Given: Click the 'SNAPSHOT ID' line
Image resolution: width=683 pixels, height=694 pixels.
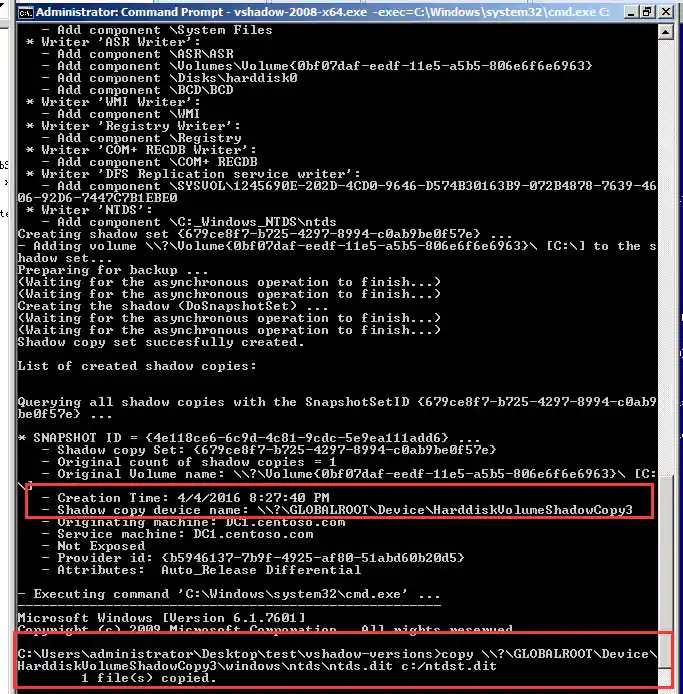Looking at the screenshot, I should [248, 438].
